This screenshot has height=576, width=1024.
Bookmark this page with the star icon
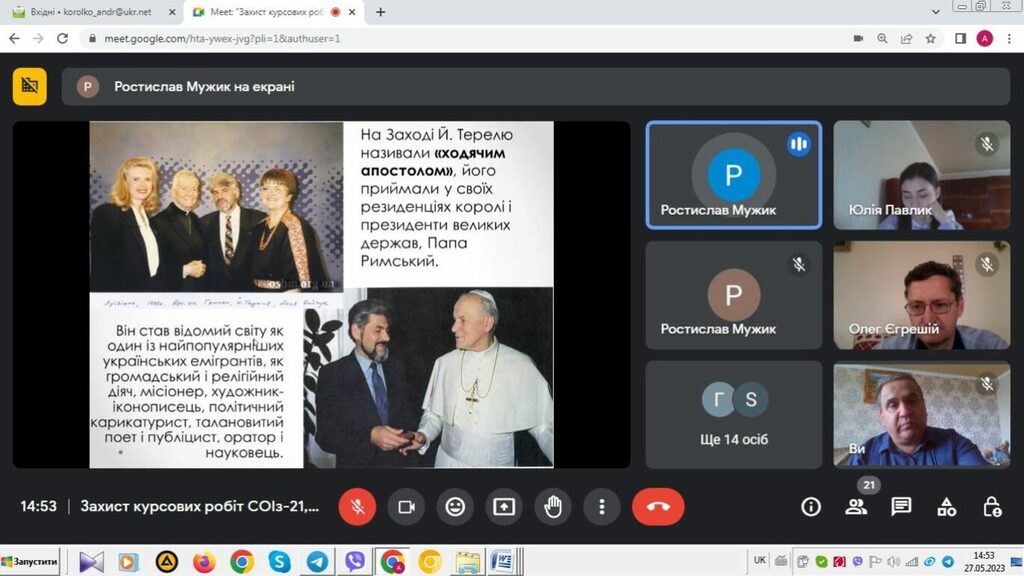point(930,39)
